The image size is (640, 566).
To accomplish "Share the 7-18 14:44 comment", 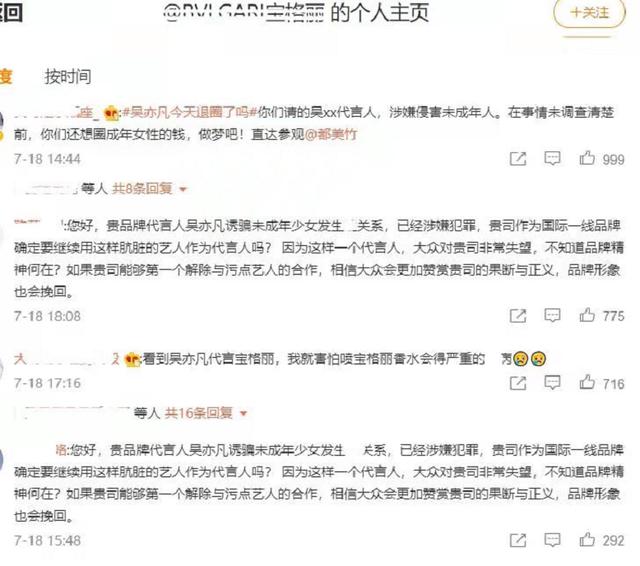I will coord(518,158).
